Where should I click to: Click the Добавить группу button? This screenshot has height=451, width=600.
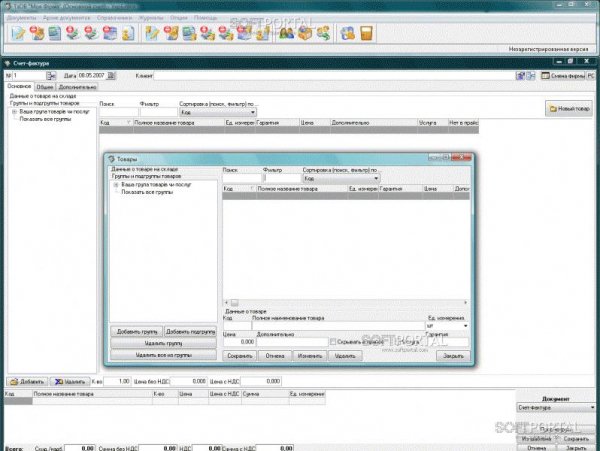(135, 330)
